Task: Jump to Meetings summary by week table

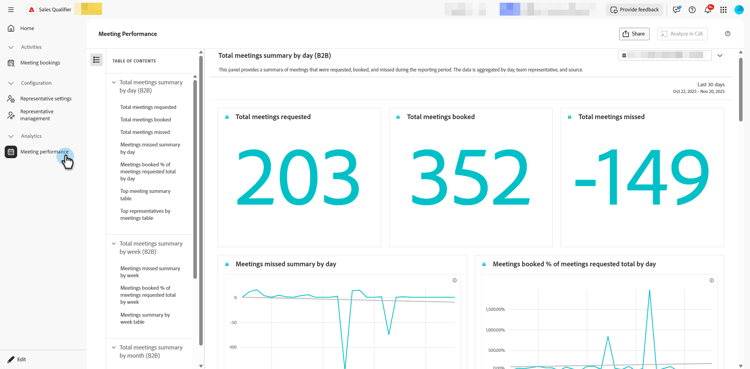Action: [x=145, y=318]
